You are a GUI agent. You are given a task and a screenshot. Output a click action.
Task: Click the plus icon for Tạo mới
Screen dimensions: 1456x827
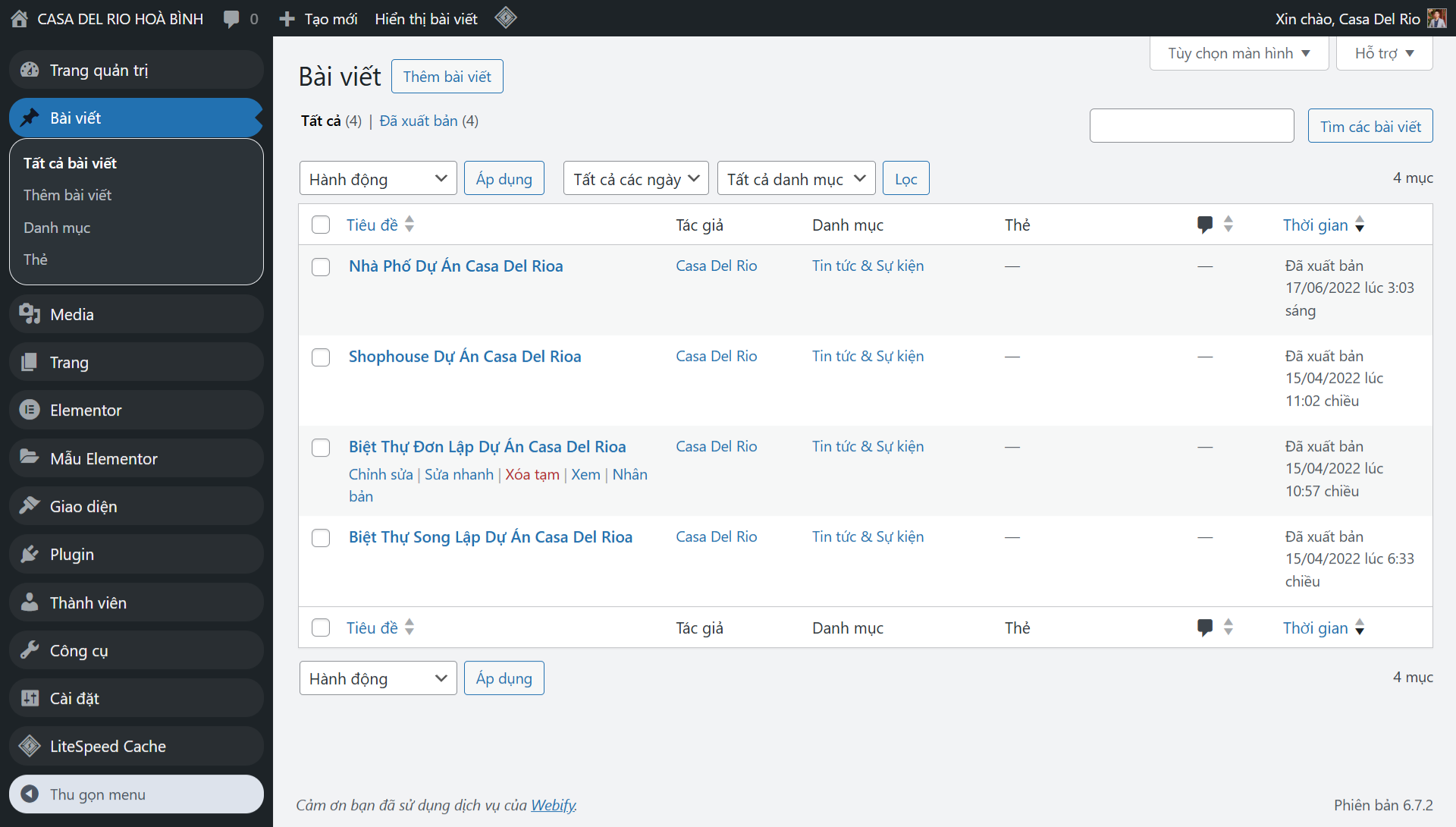pos(287,19)
